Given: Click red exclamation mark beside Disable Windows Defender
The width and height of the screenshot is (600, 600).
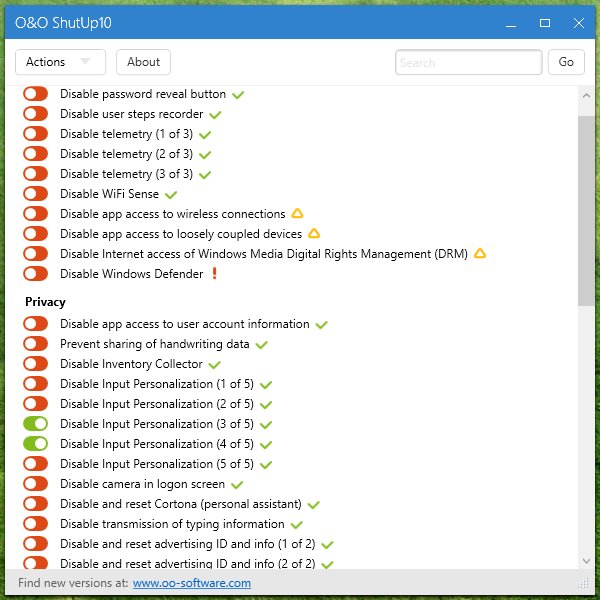Looking at the screenshot, I should pos(214,273).
